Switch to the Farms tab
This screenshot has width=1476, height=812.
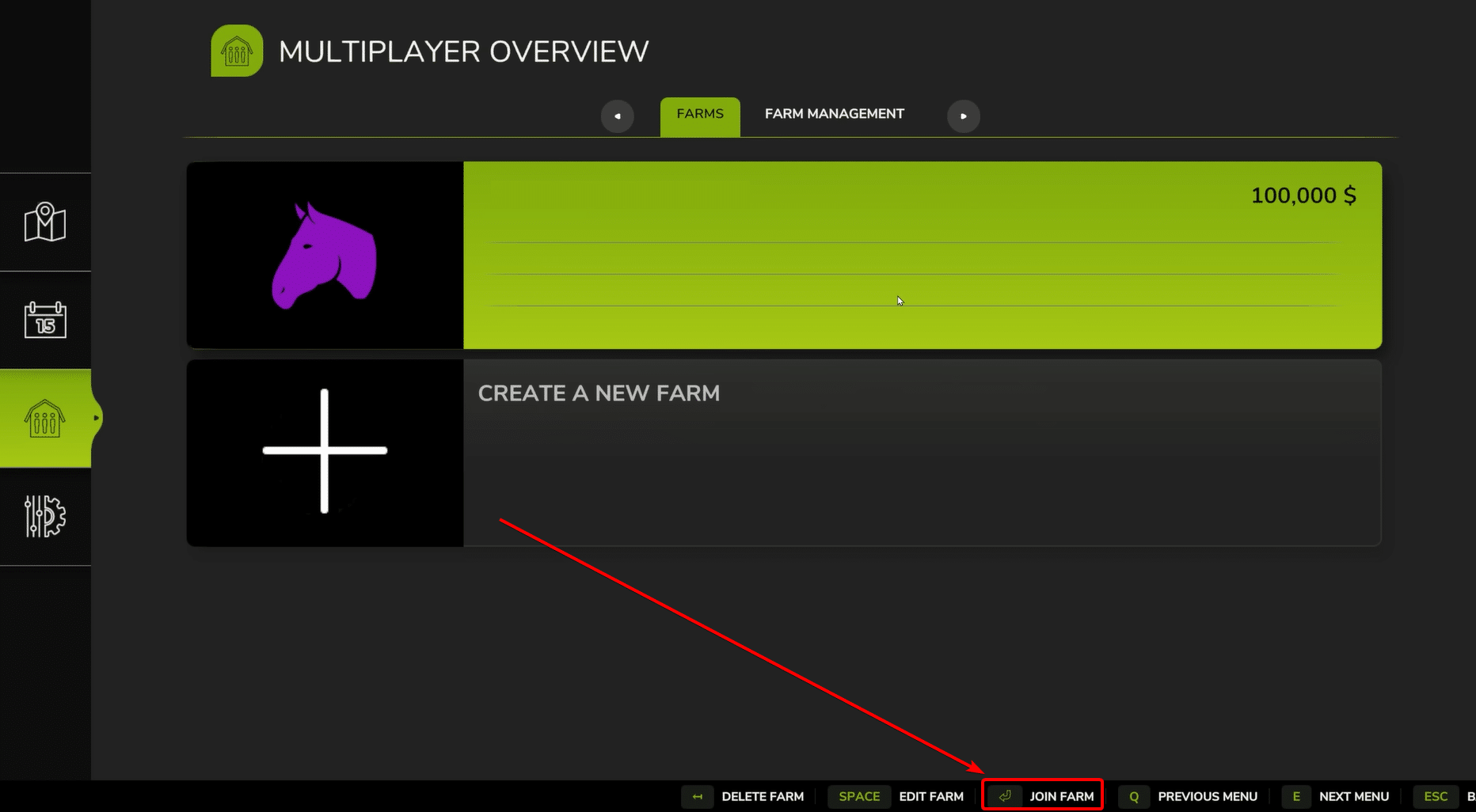700,116
